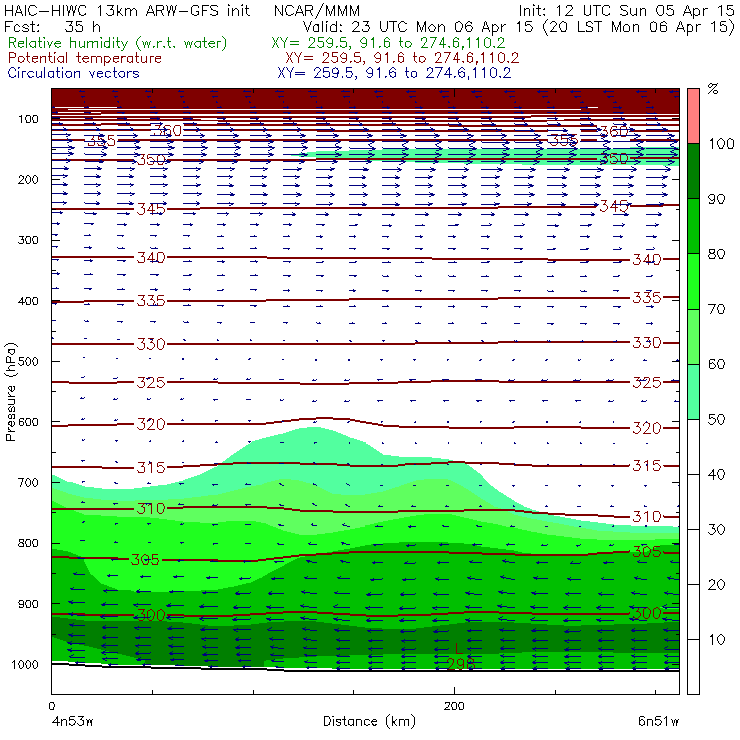The image size is (740, 740).
Task: Click the 'NCAR/MMM' header text
Action: [317, 11]
